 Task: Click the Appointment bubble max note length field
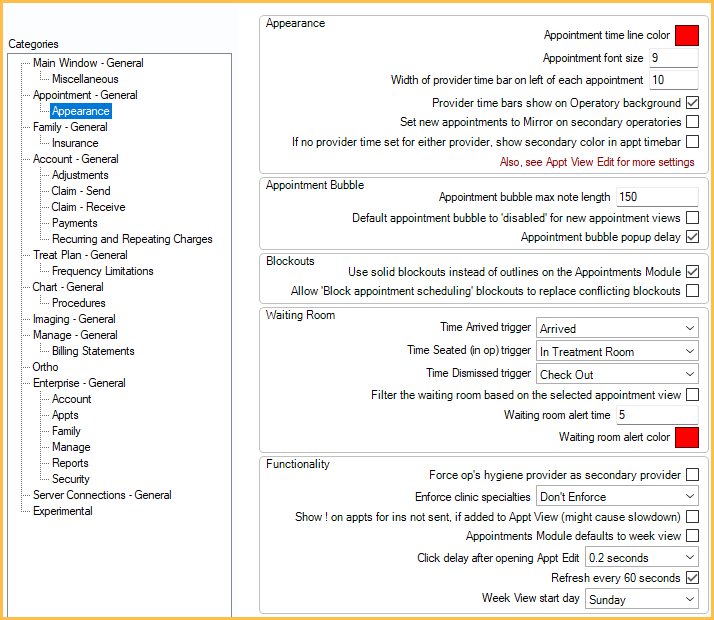[x=656, y=197]
